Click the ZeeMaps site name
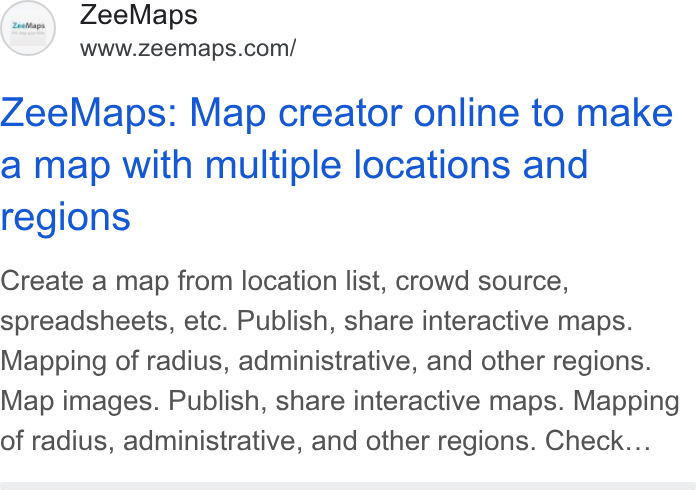Image resolution: width=696 pixels, height=490 pixels. point(138,15)
